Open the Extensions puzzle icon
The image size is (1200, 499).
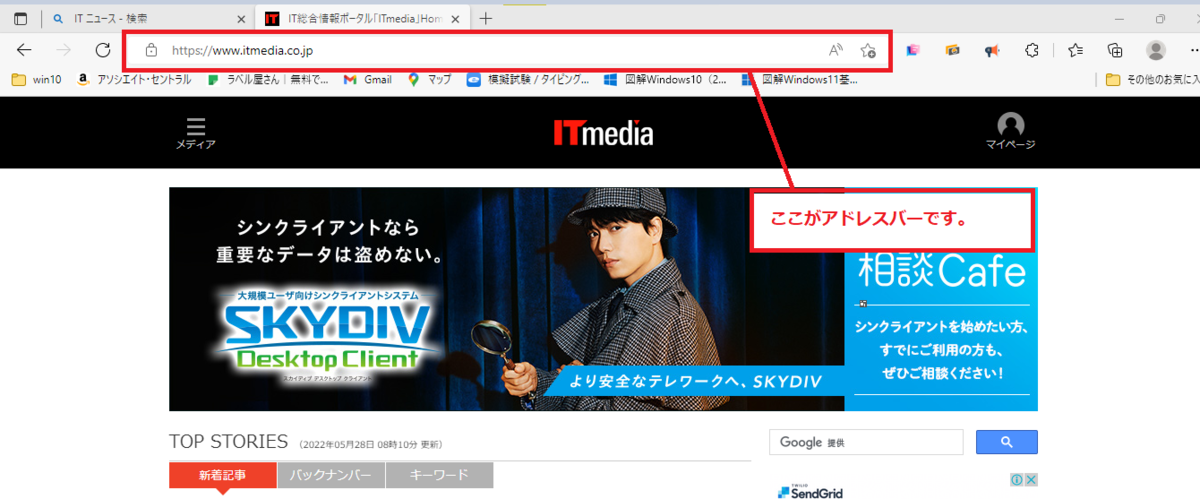click(1034, 50)
